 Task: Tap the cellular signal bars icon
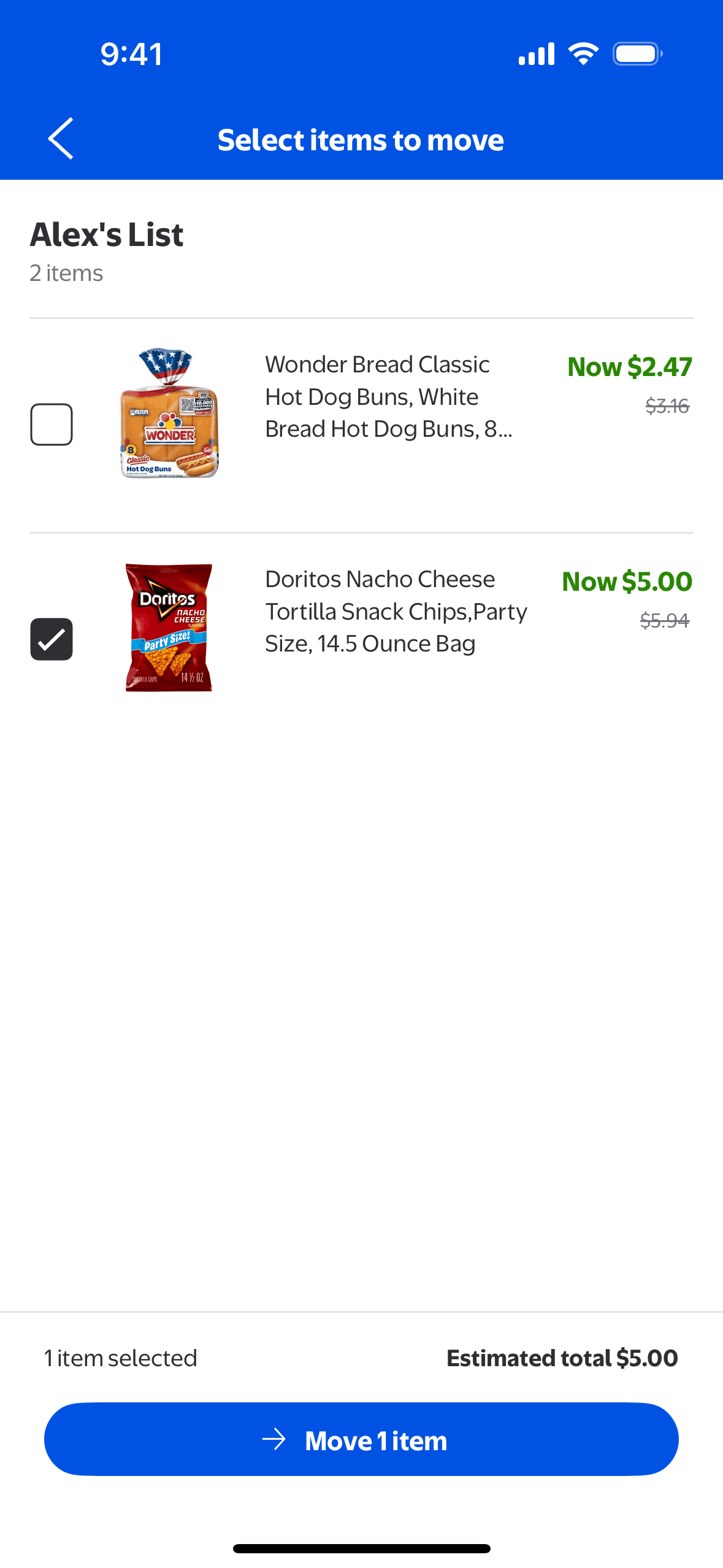[537, 54]
